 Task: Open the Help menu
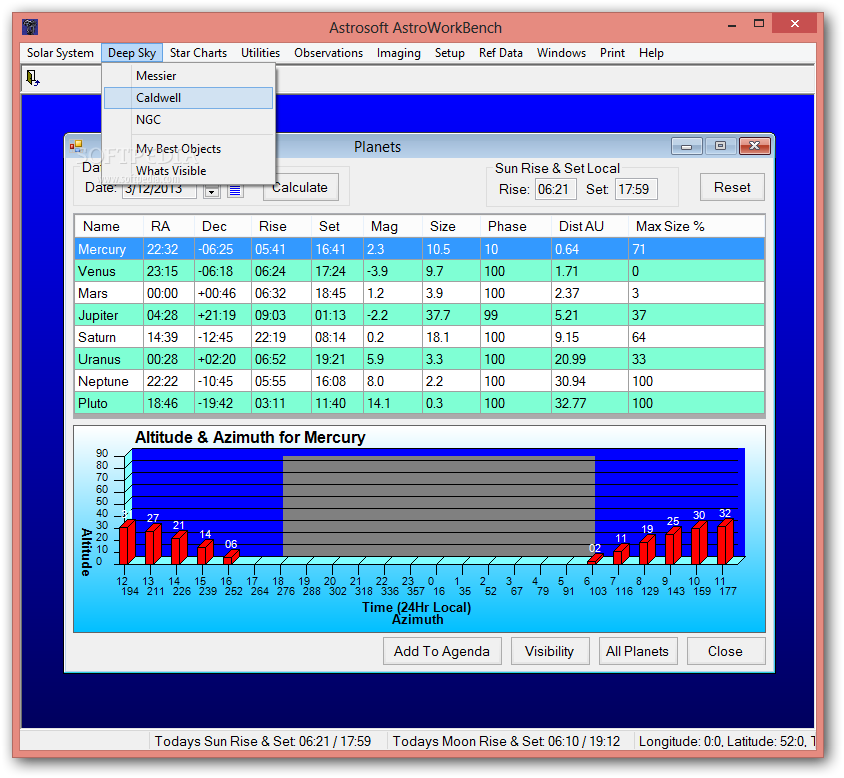[x=651, y=53]
